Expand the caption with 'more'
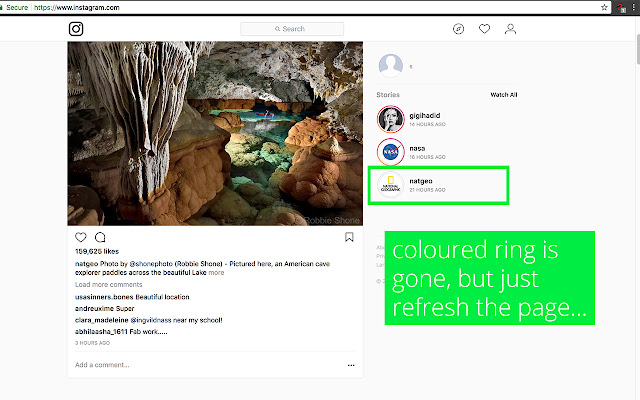Image resolution: width=640 pixels, height=400 pixels. coord(216,272)
